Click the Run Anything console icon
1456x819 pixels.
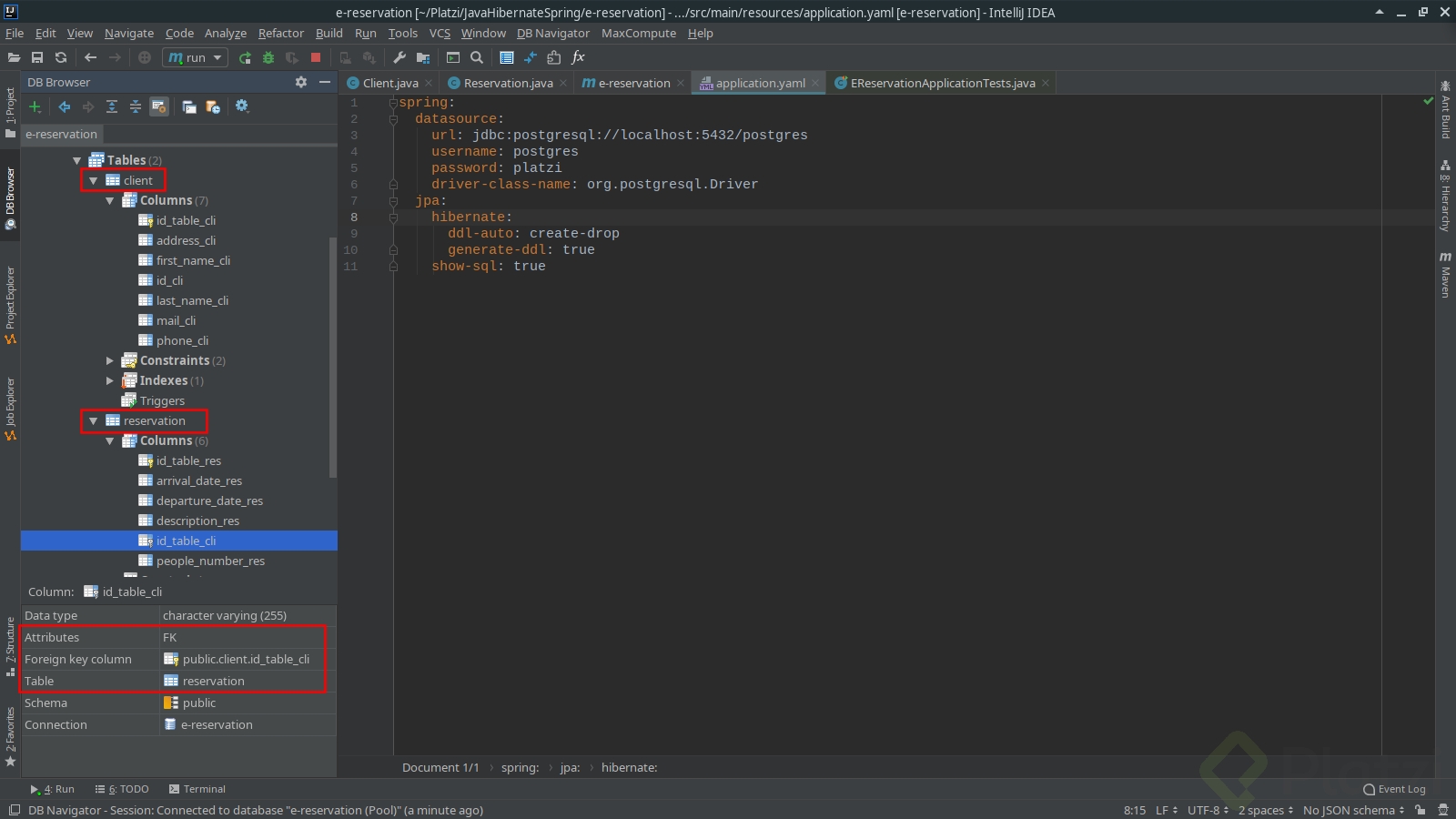(x=452, y=57)
